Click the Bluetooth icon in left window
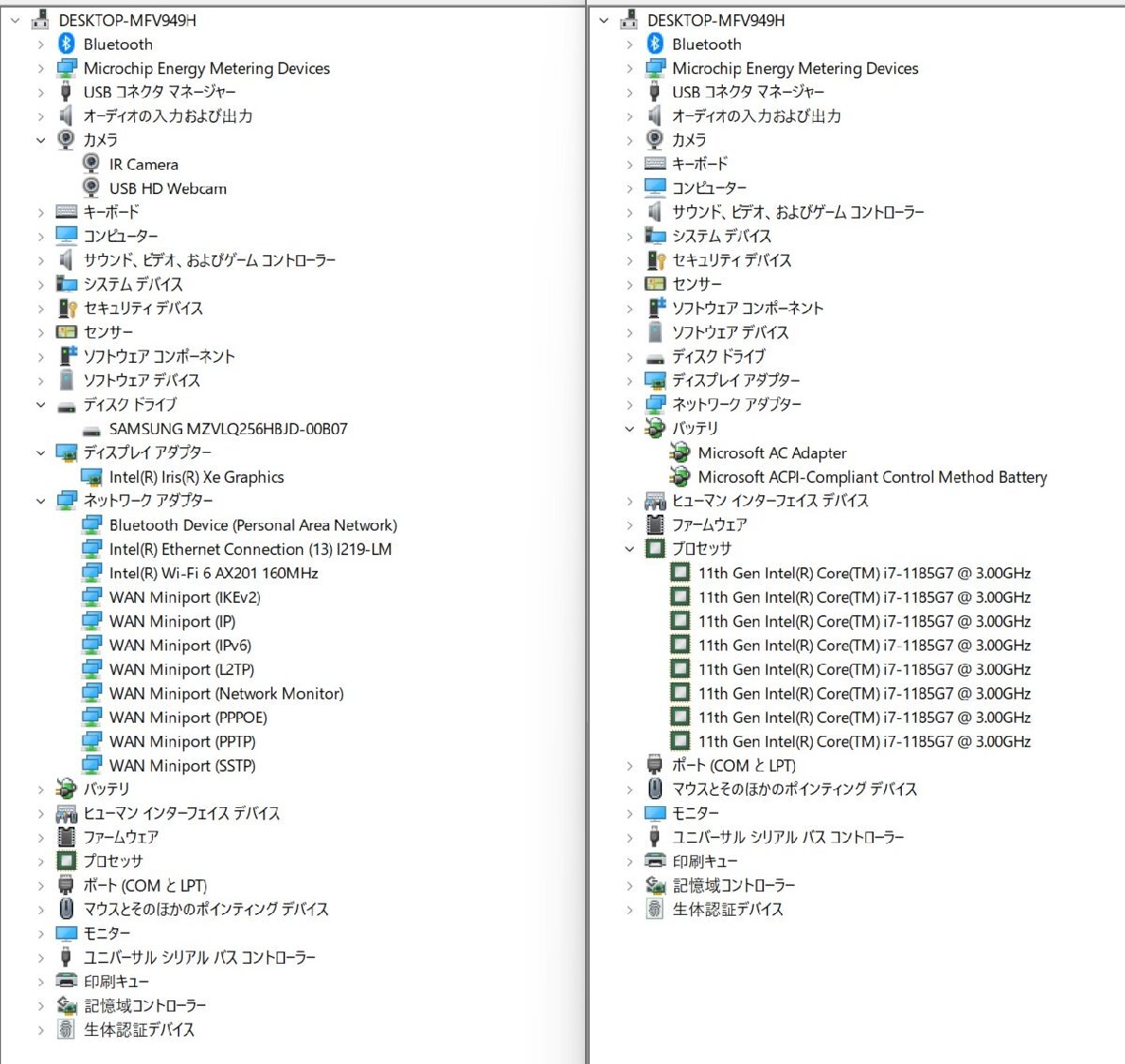 pos(66,44)
